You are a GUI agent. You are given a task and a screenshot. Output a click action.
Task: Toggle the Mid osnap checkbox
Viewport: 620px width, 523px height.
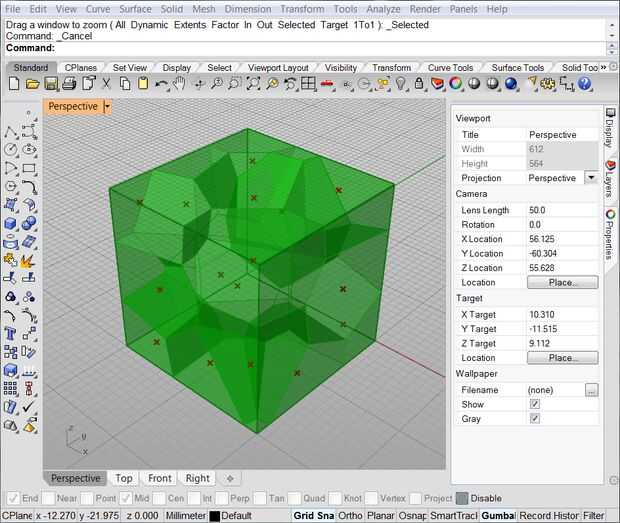pyautogui.click(x=126, y=498)
